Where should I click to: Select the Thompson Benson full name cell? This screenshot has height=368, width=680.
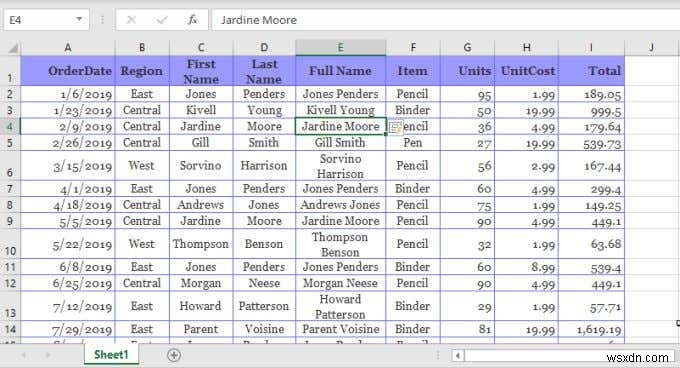(x=340, y=244)
